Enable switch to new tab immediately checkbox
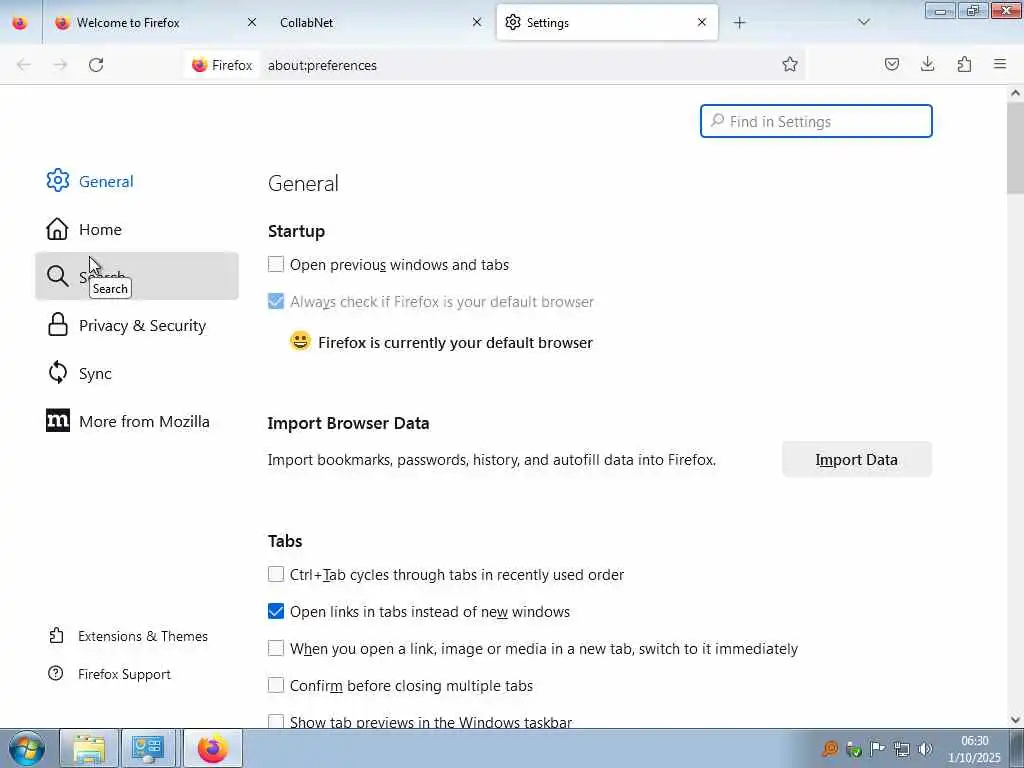 (276, 648)
